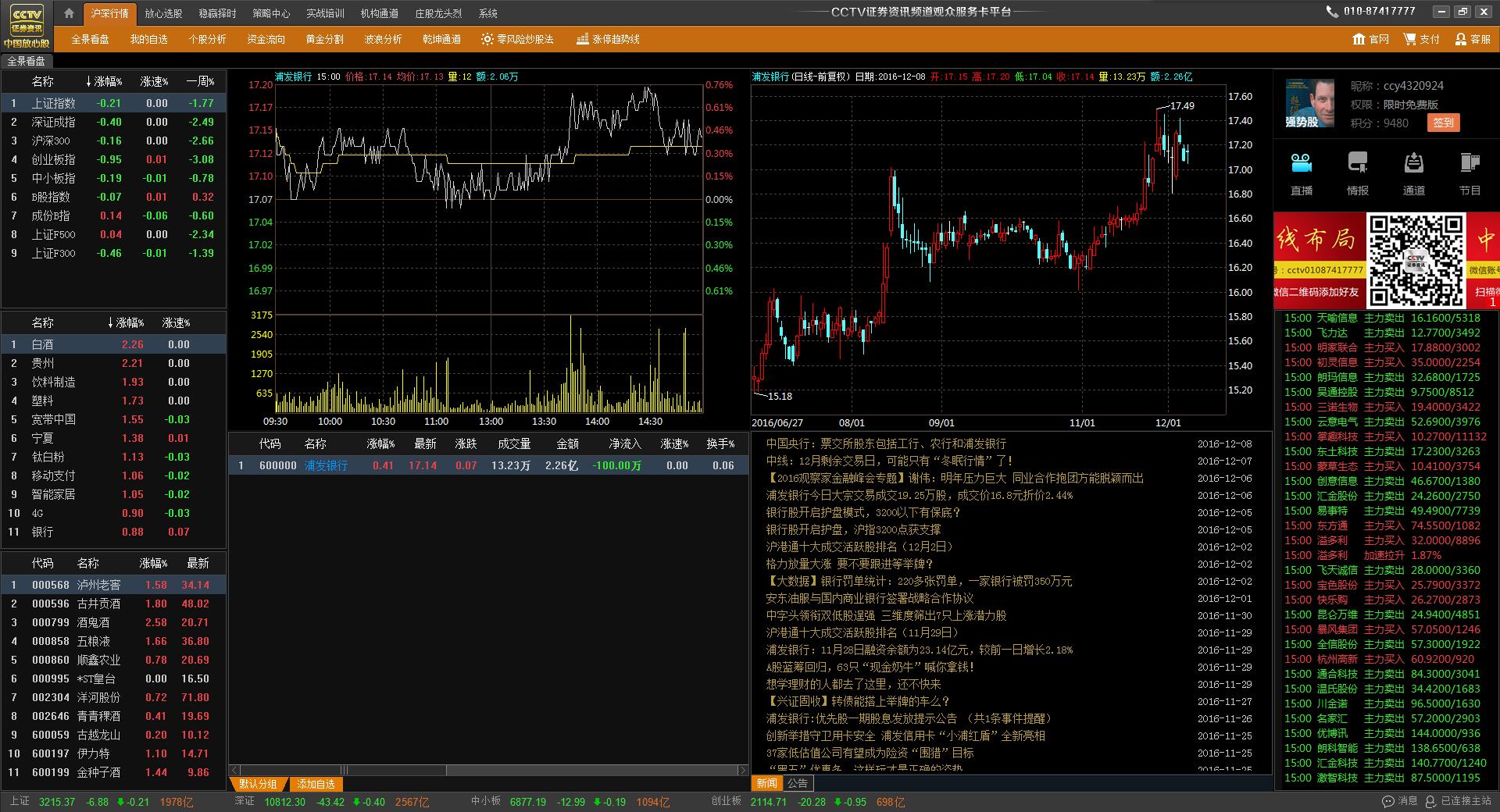Sort center table by 净流入 header
Image resolution: width=1500 pixels, height=812 pixels.
(625, 443)
